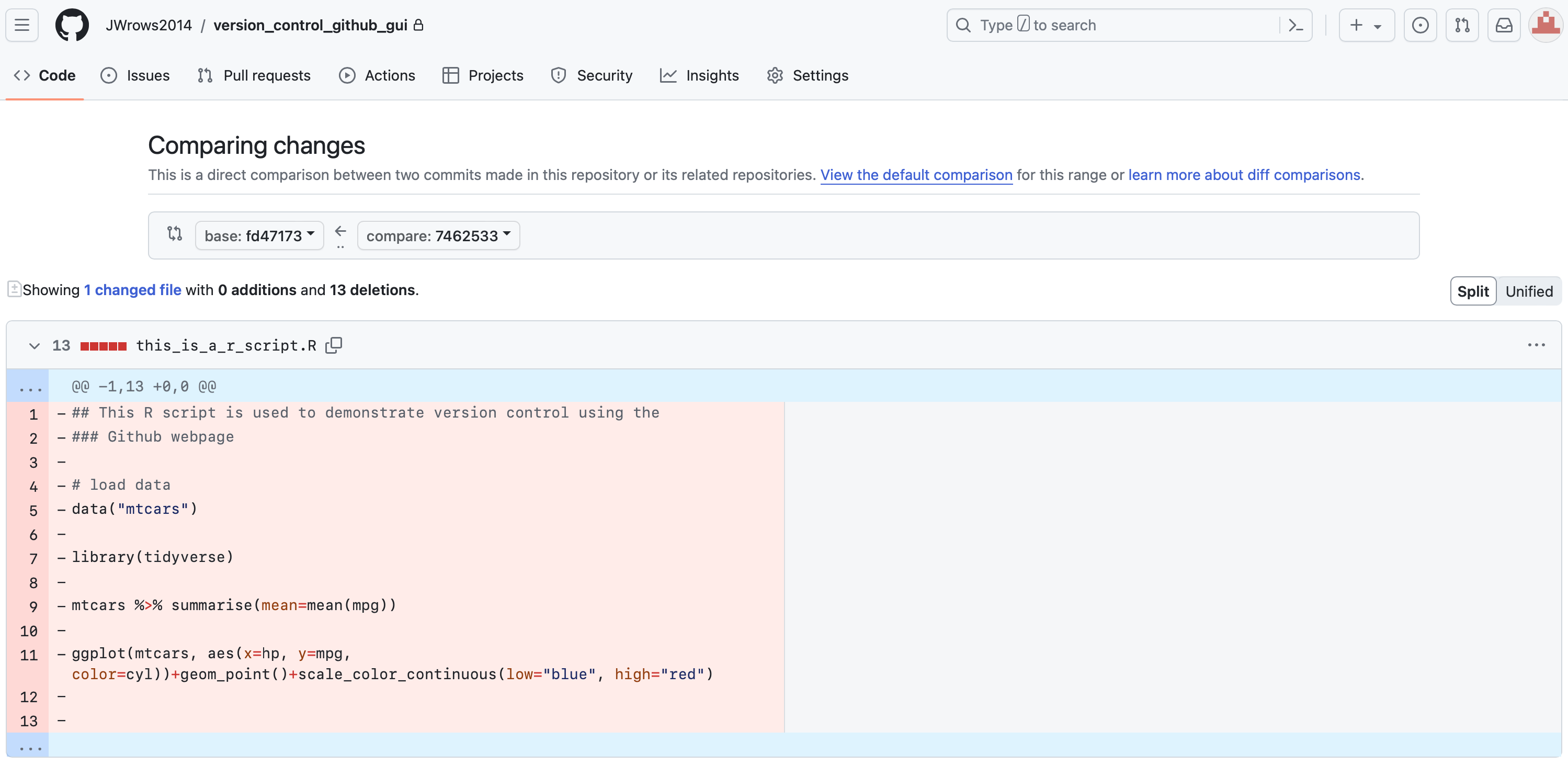Collapse the this_is_a_r_script.R diff

34,346
